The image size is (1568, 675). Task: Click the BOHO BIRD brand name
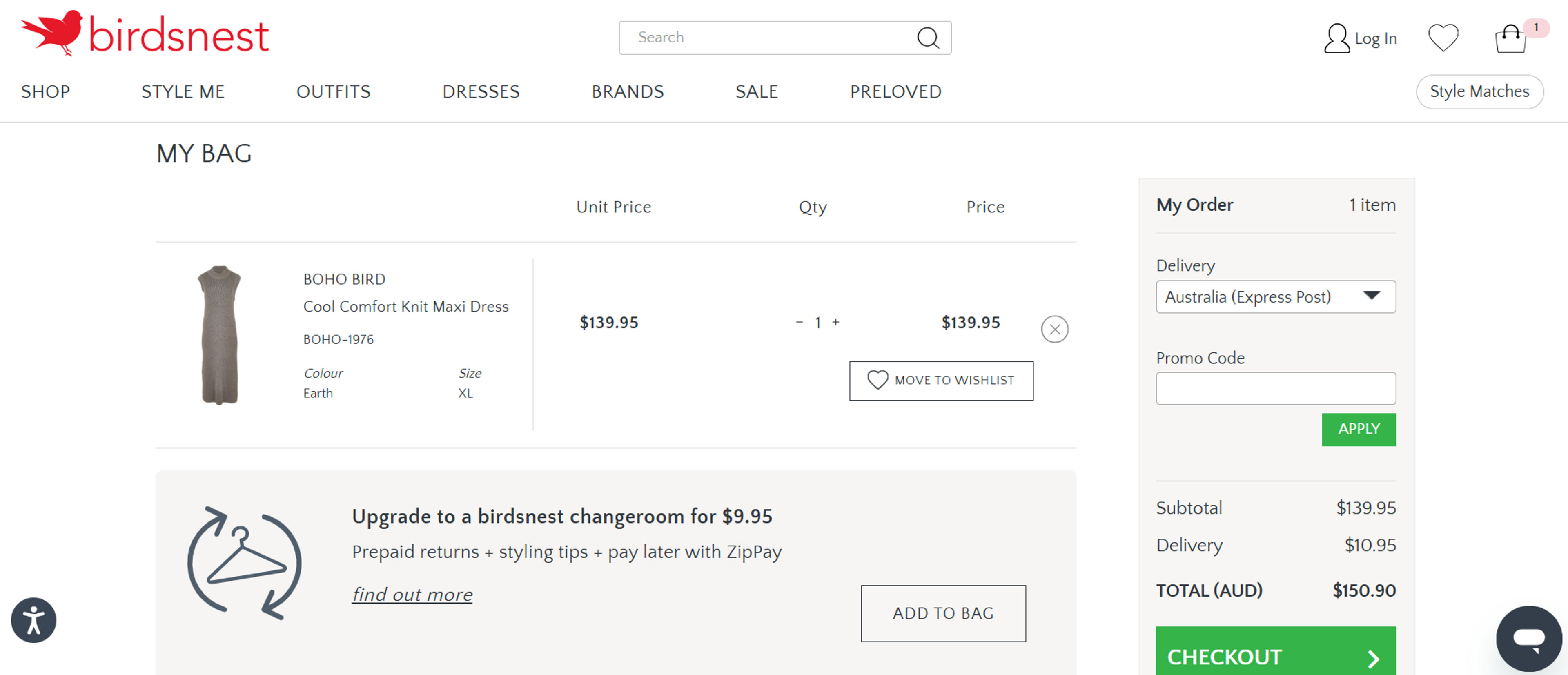coord(344,279)
